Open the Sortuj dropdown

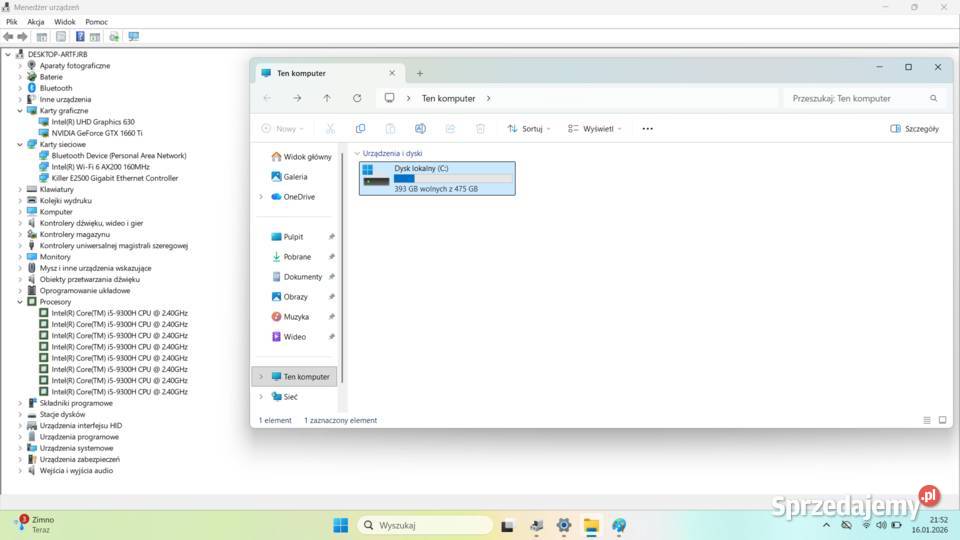529,129
